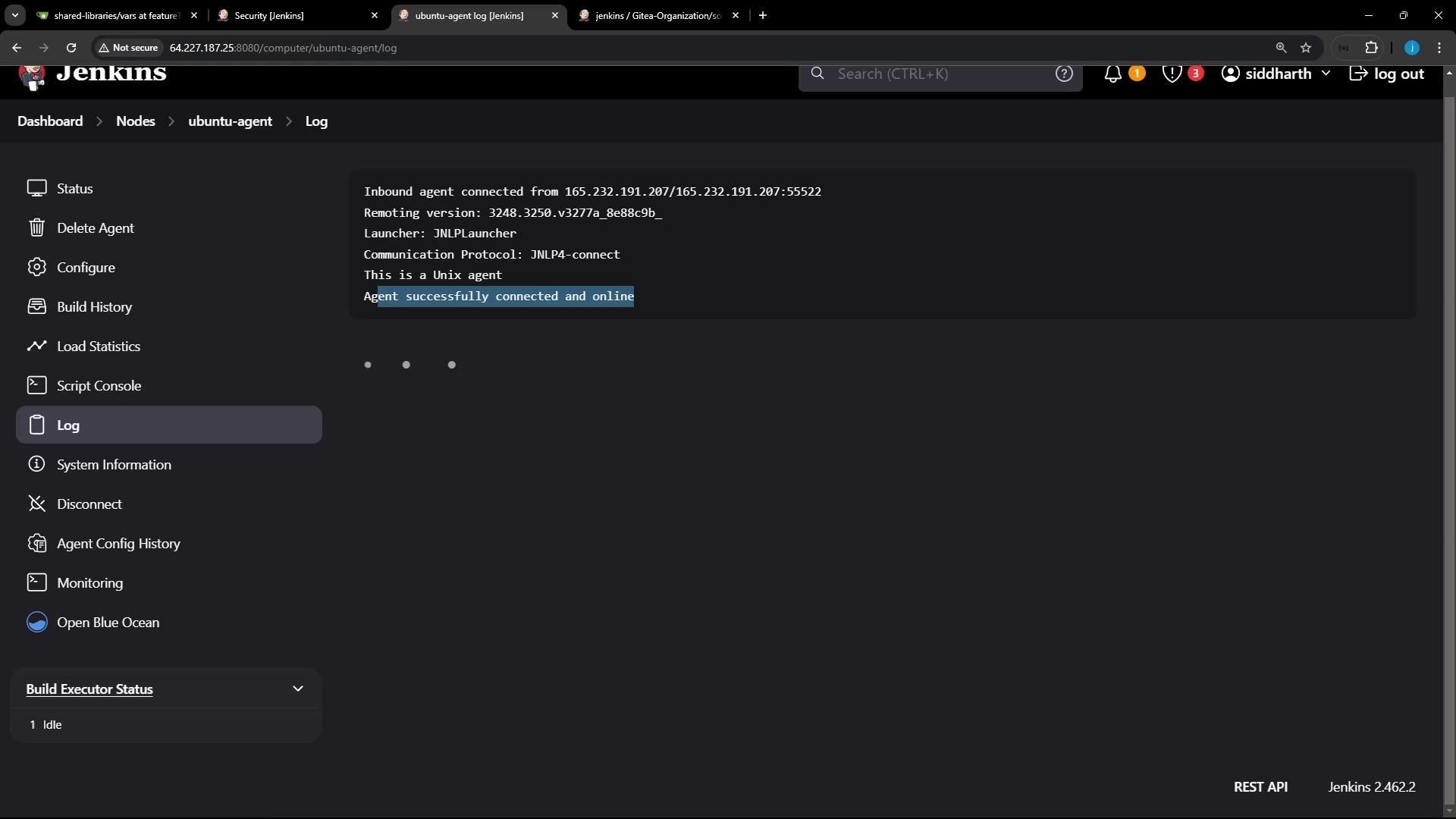
Task: Click the 'Launcher: JNLPLauncher' log line
Action: 440,234
